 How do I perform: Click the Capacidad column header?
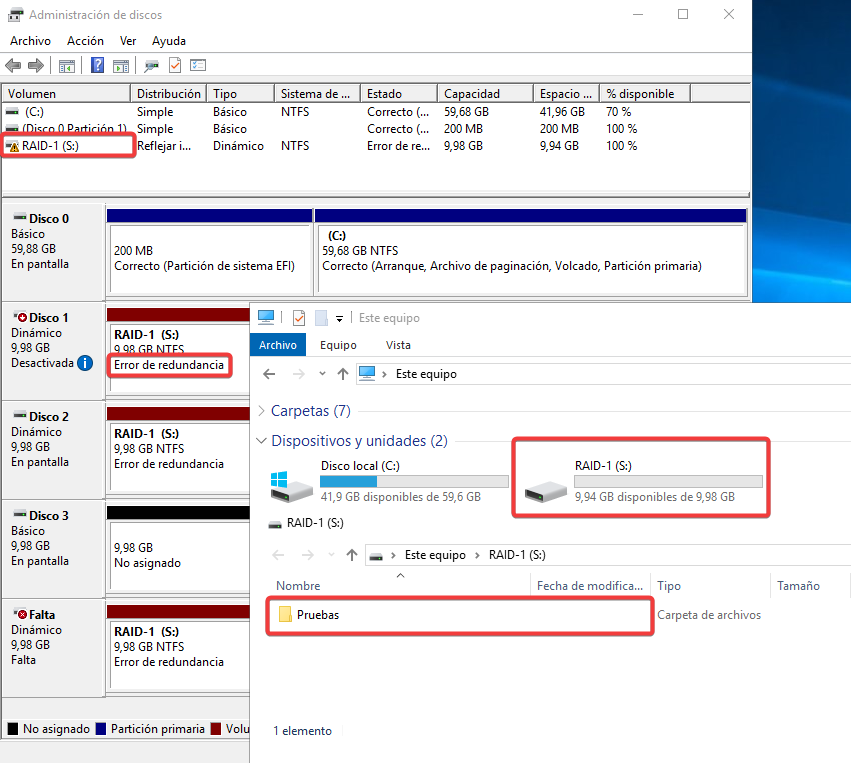pos(472,94)
